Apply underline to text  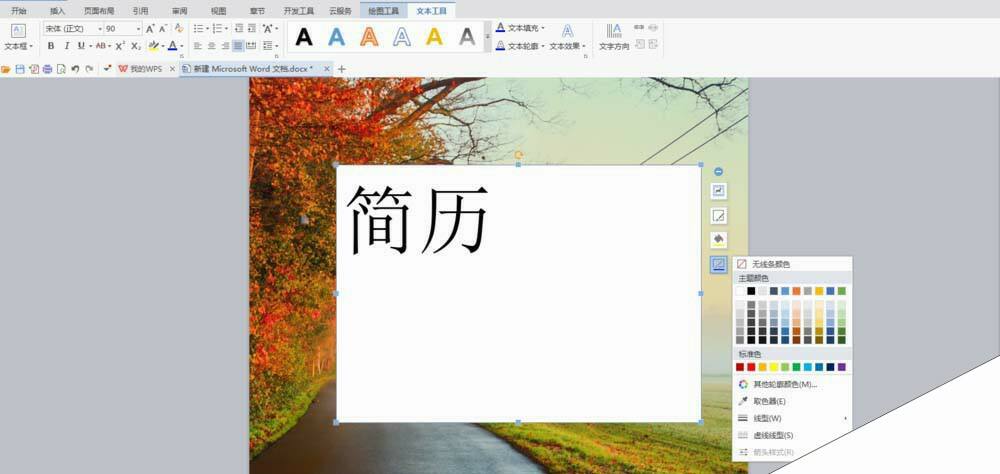pyautogui.click(x=81, y=46)
